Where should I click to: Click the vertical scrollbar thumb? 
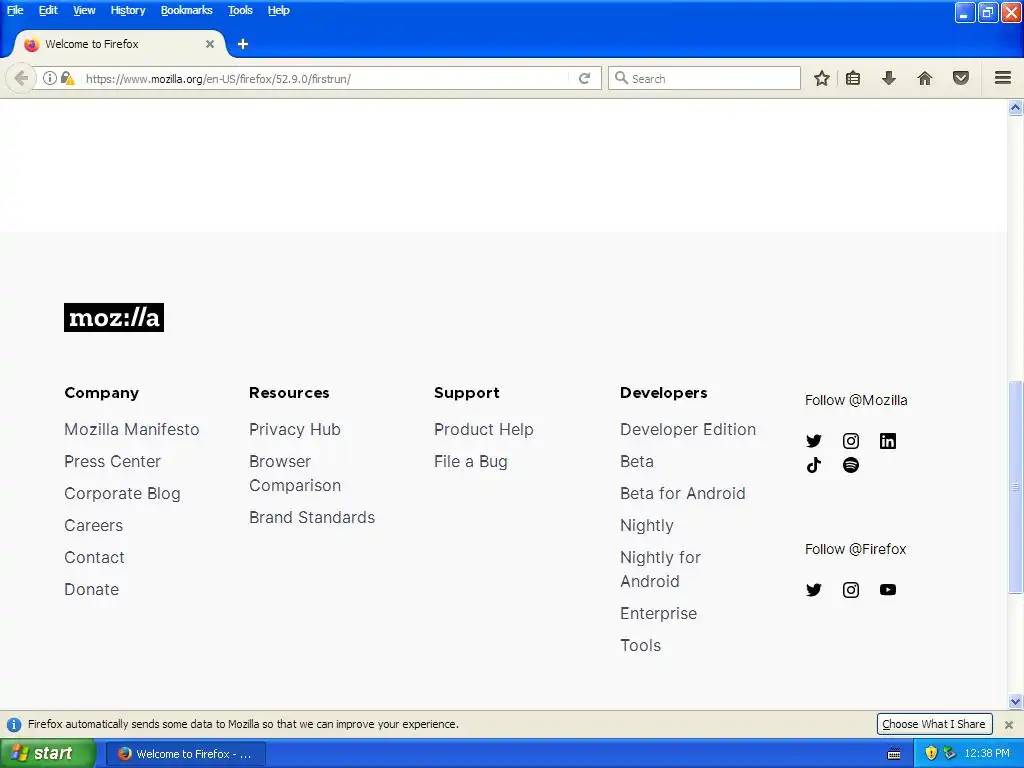pos(1015,487)
